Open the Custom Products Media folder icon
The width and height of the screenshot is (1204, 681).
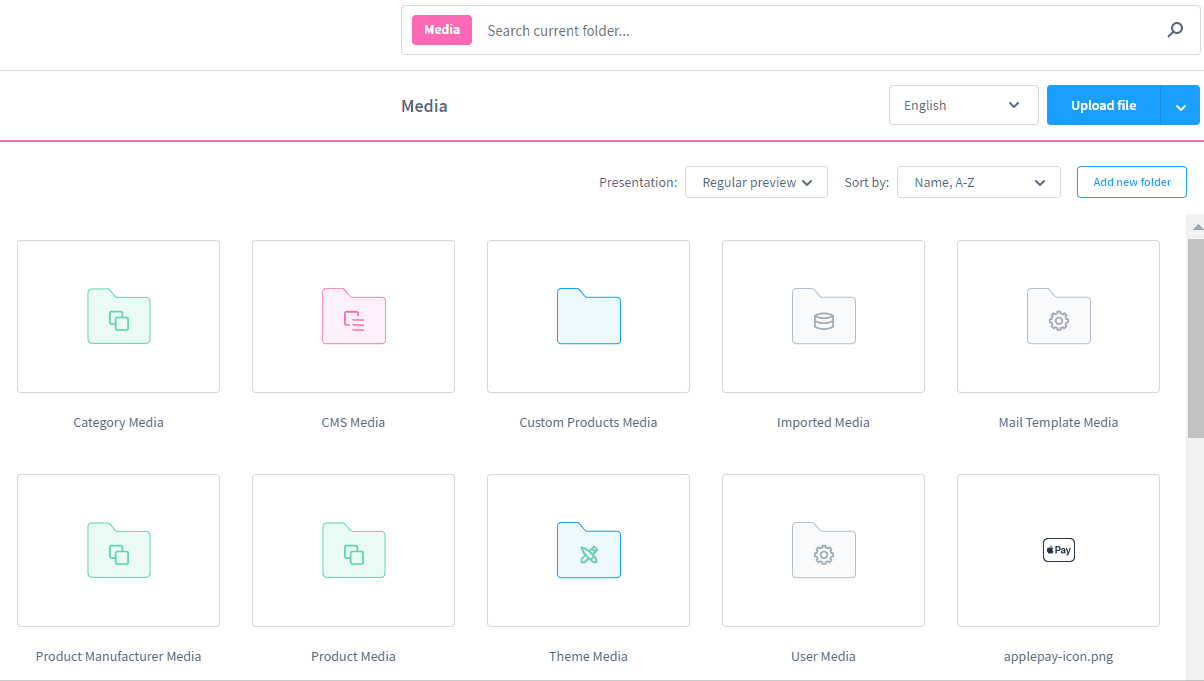pyautogui.click(x=588, y=316)
